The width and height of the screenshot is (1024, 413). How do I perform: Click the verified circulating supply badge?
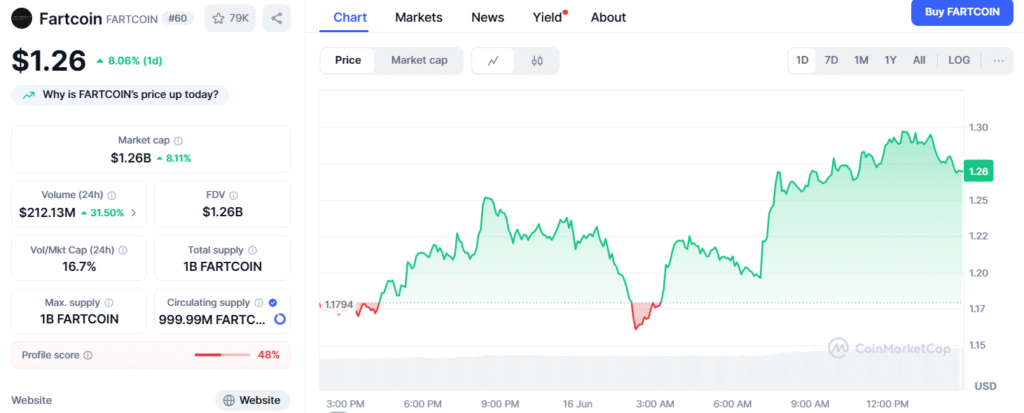tap(273, 303)
